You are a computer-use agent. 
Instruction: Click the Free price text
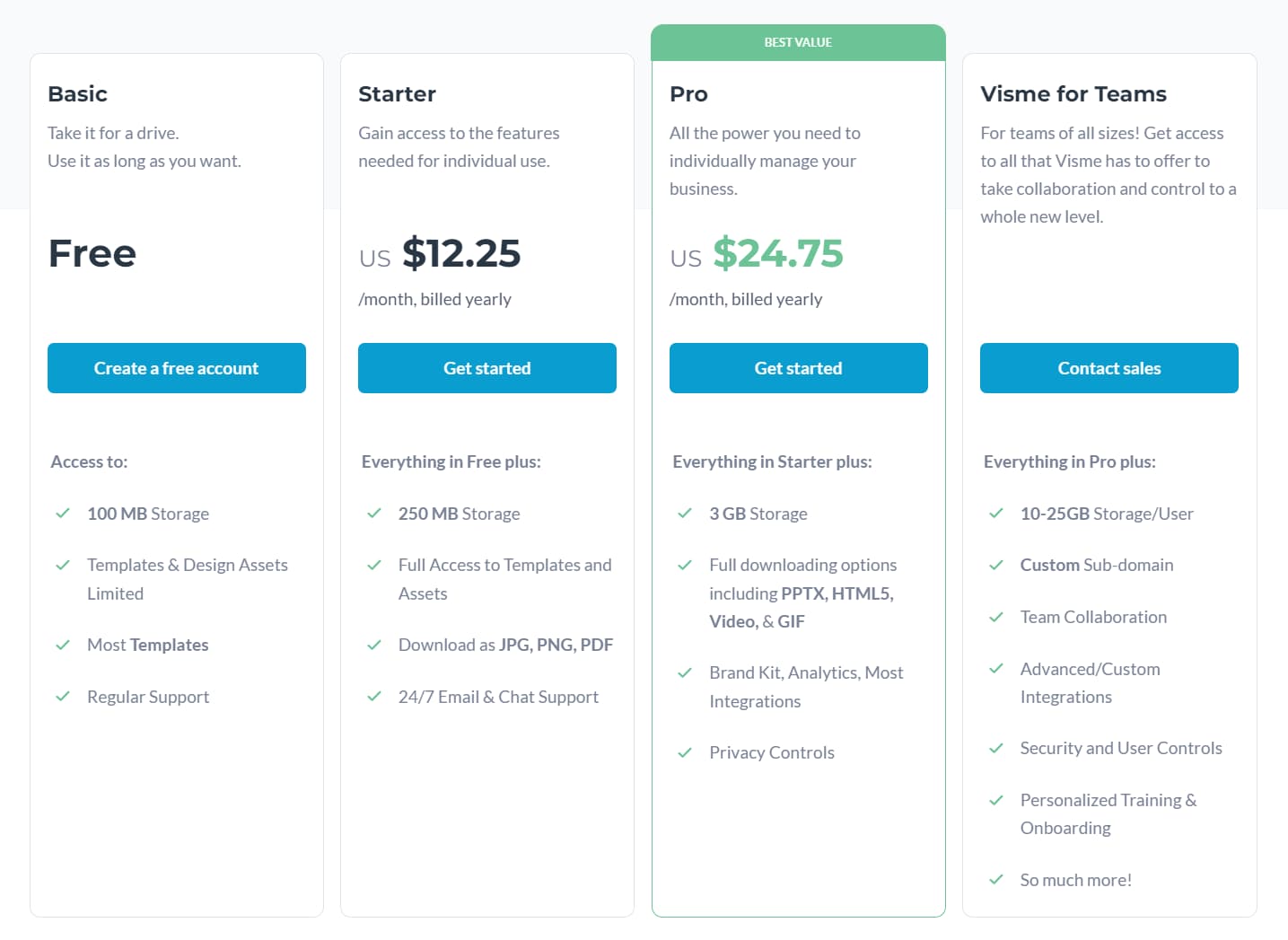click(92, 254)
